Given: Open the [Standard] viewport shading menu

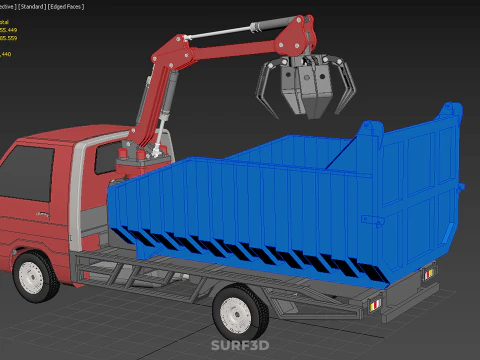Looking at the screenshot, I should point(32,7).
